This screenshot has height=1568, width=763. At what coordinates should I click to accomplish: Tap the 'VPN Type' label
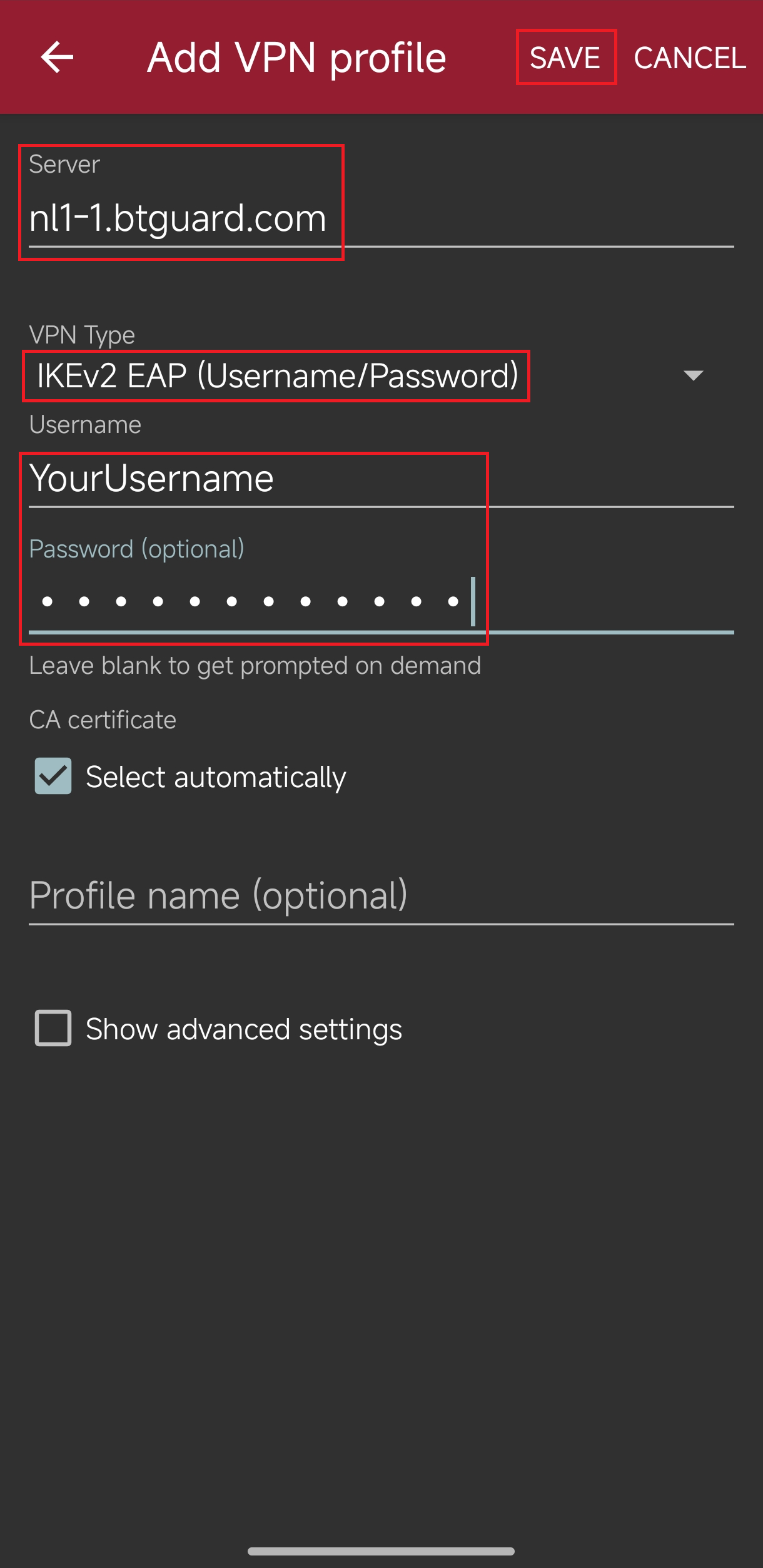(82, 335)
